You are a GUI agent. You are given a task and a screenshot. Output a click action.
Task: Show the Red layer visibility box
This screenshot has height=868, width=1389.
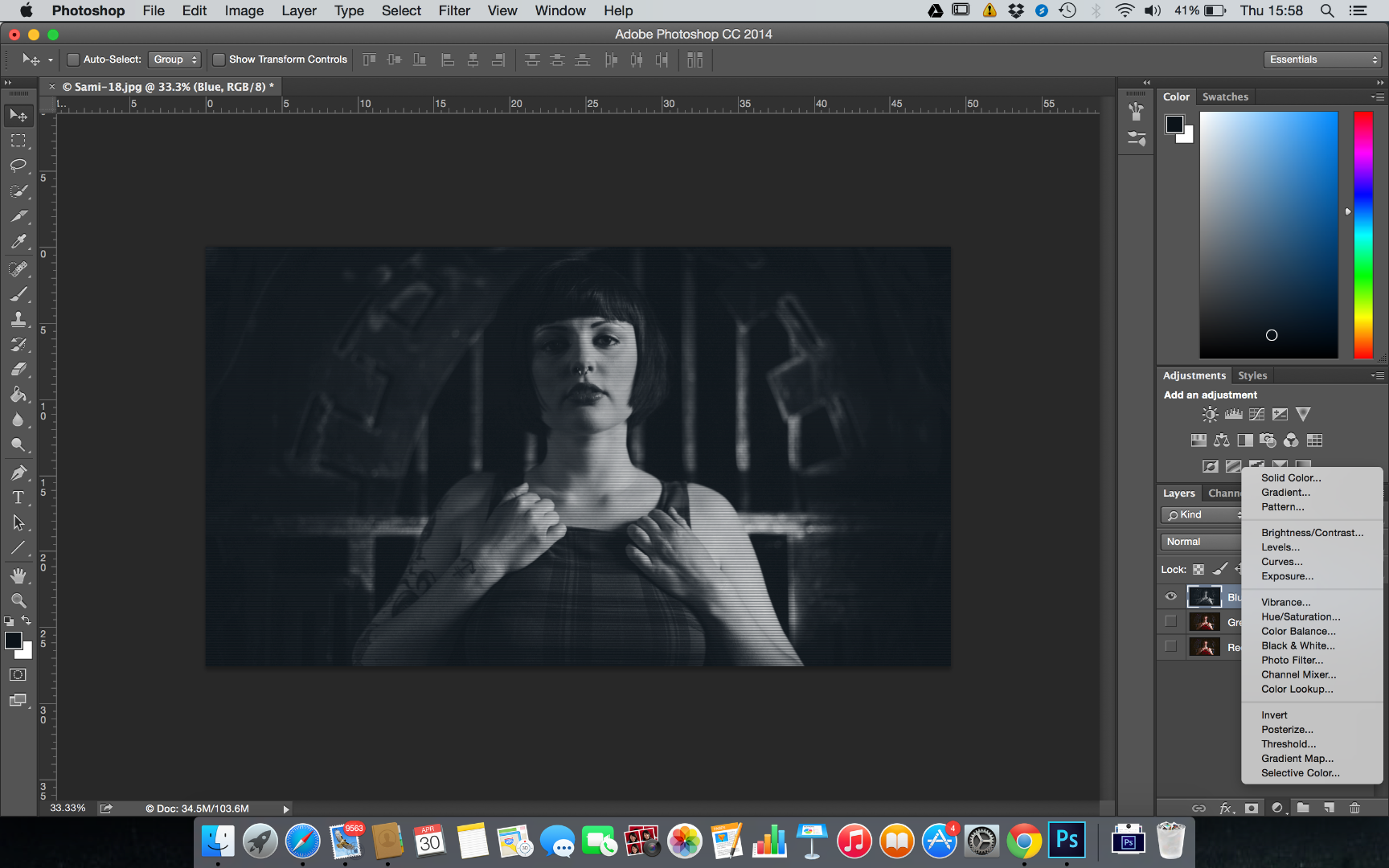[x=1170, y=646]
